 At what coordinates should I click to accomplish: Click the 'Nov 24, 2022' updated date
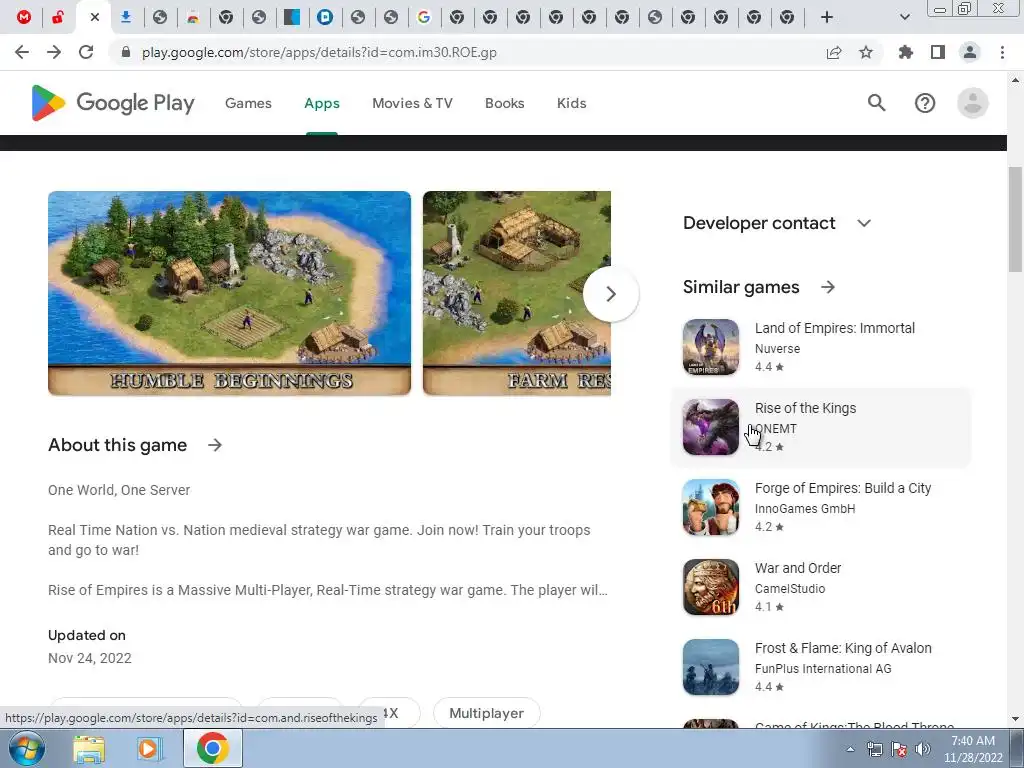pyautogui.click(x=89, y=658)
